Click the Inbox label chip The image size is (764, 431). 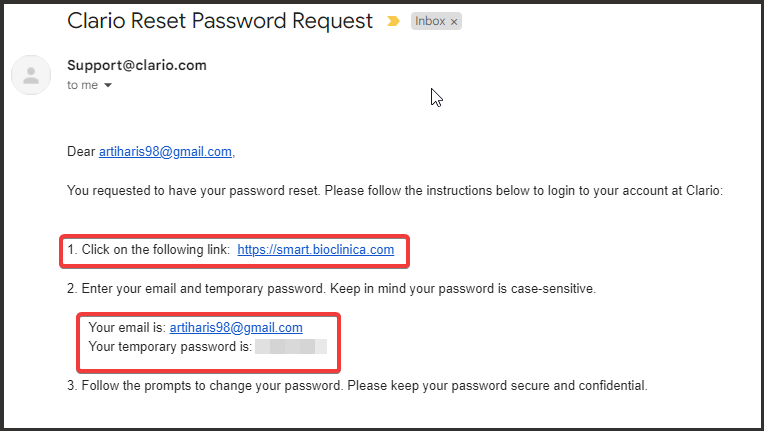[x=430, y=21]
